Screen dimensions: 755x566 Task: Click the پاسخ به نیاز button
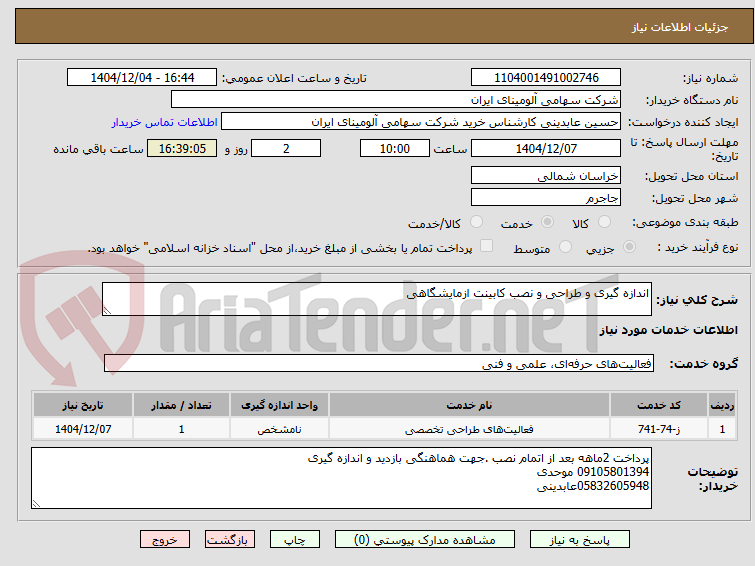tap(580, 540)
